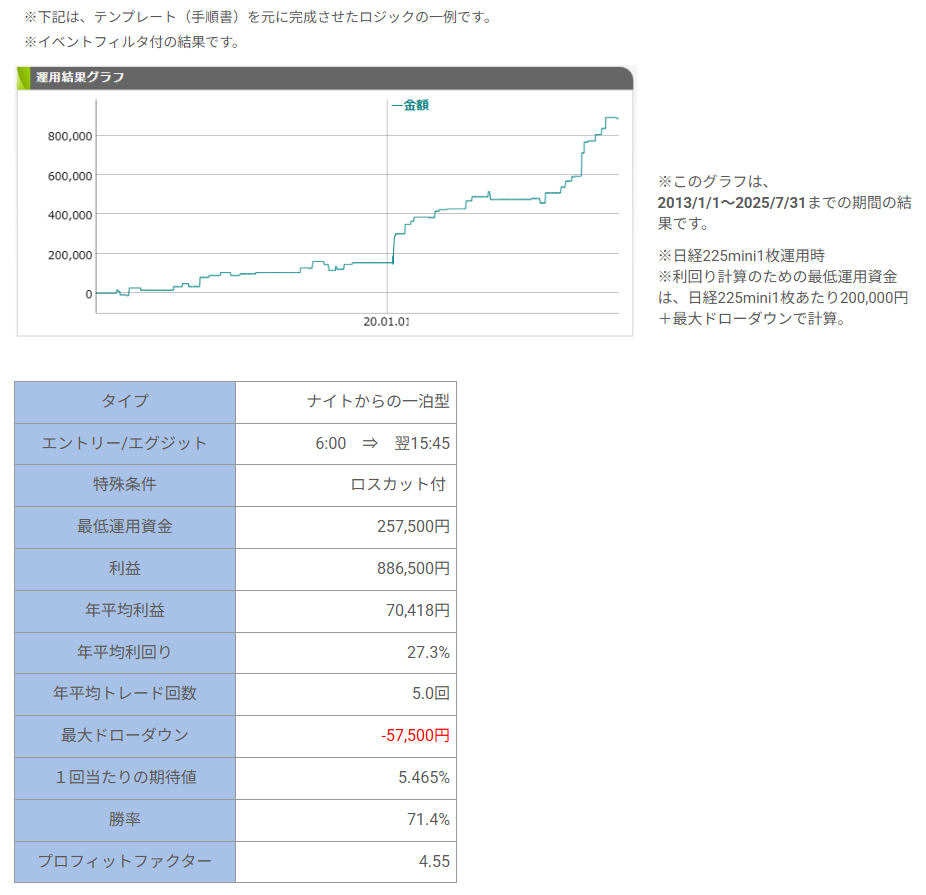Viewport: 926px width, 895px height.
Task: Click the bold 2013/1/1～2025/7/31 period text
Action: [732, 203]
